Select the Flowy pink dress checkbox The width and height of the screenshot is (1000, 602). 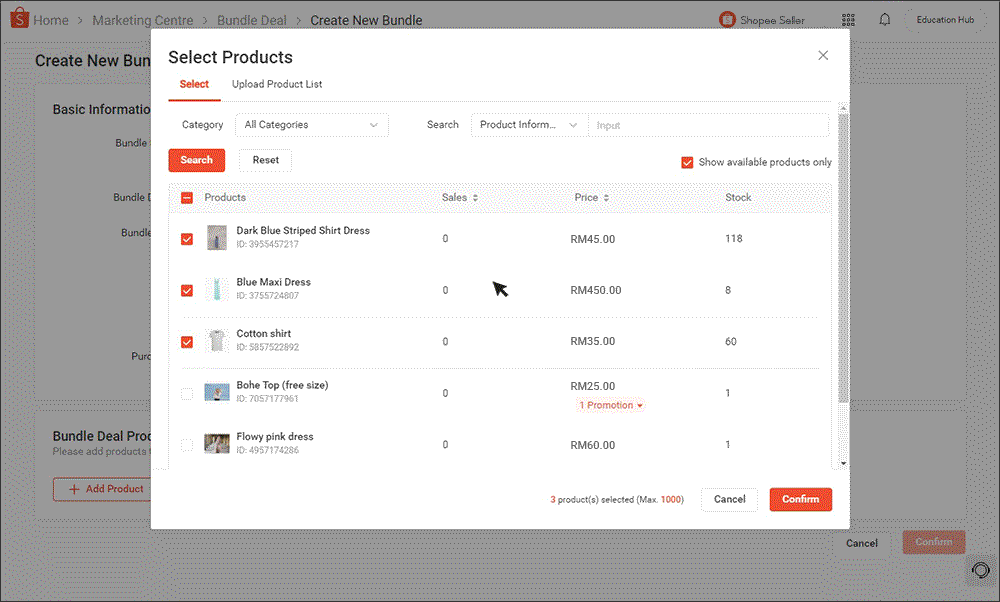(x=186, y=444)
